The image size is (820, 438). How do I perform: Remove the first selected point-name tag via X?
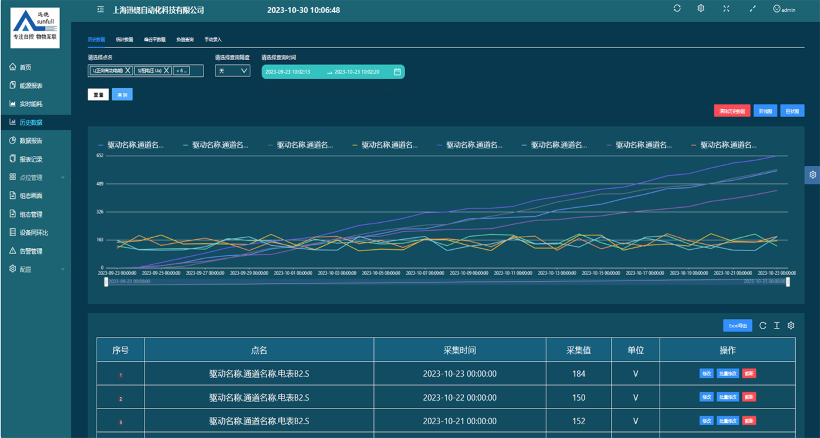128,70
